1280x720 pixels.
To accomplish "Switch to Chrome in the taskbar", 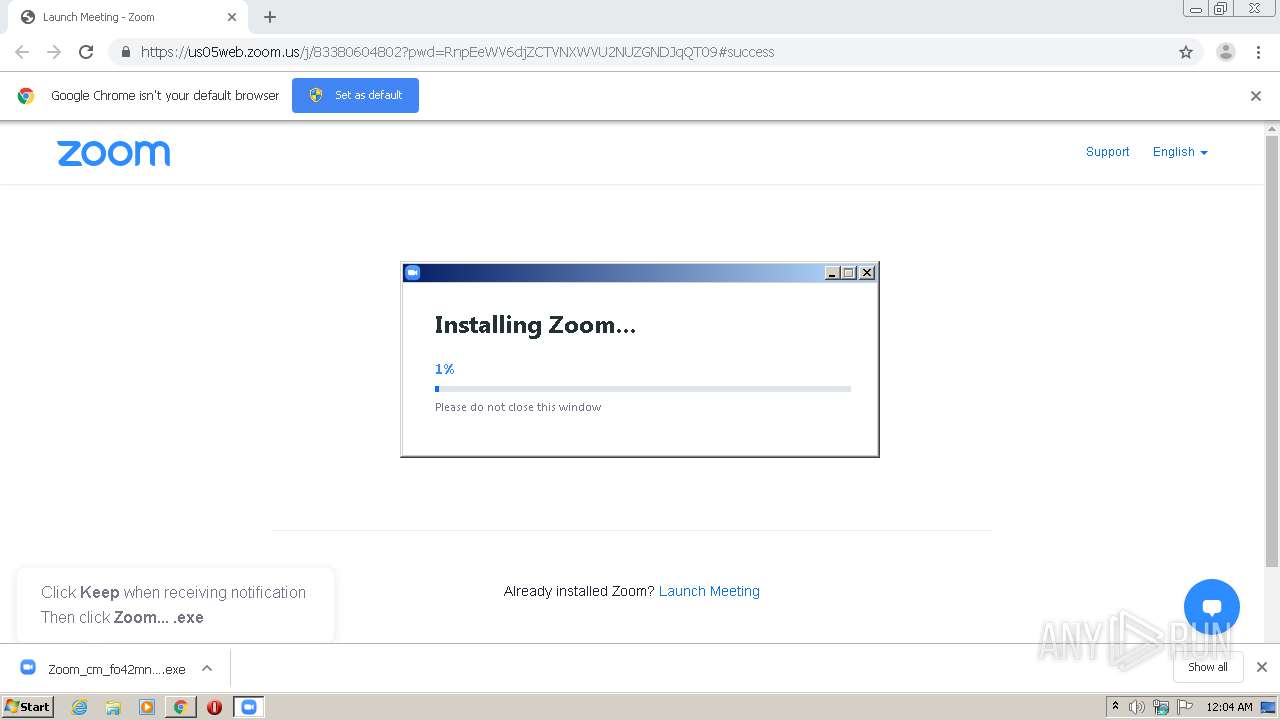I will [x=181, y=707].
